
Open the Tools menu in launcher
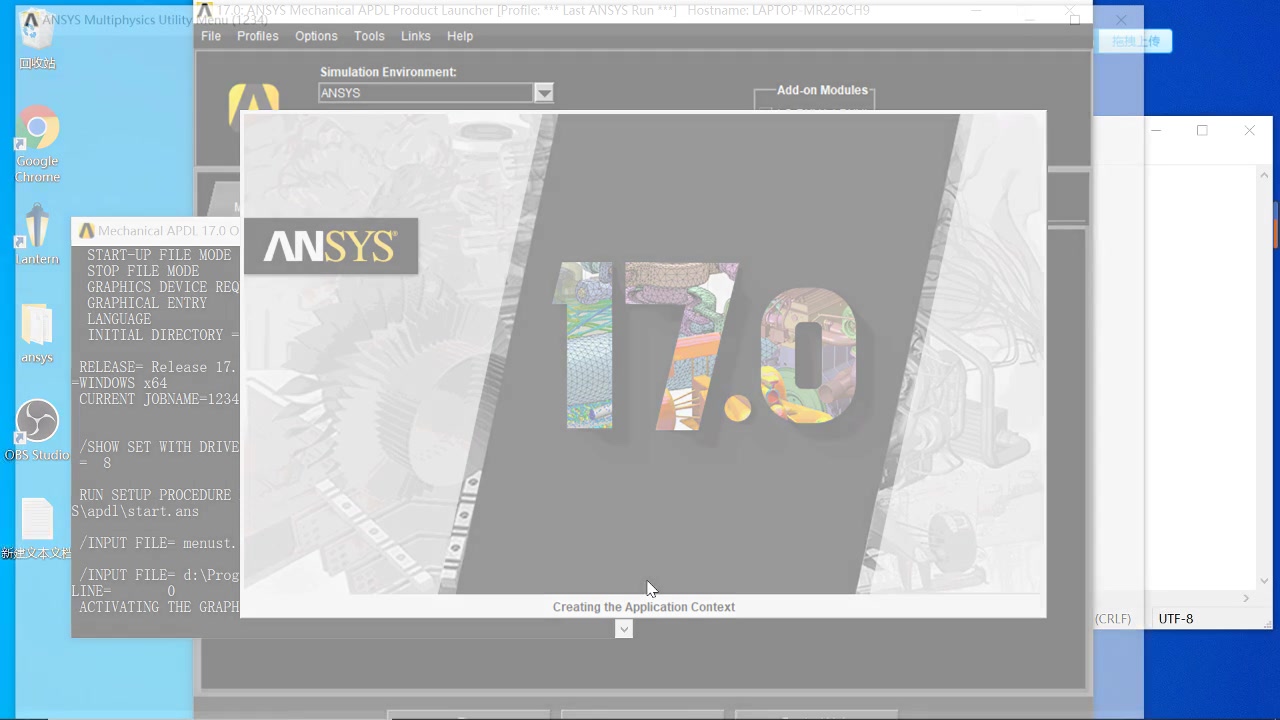(369, 36)
